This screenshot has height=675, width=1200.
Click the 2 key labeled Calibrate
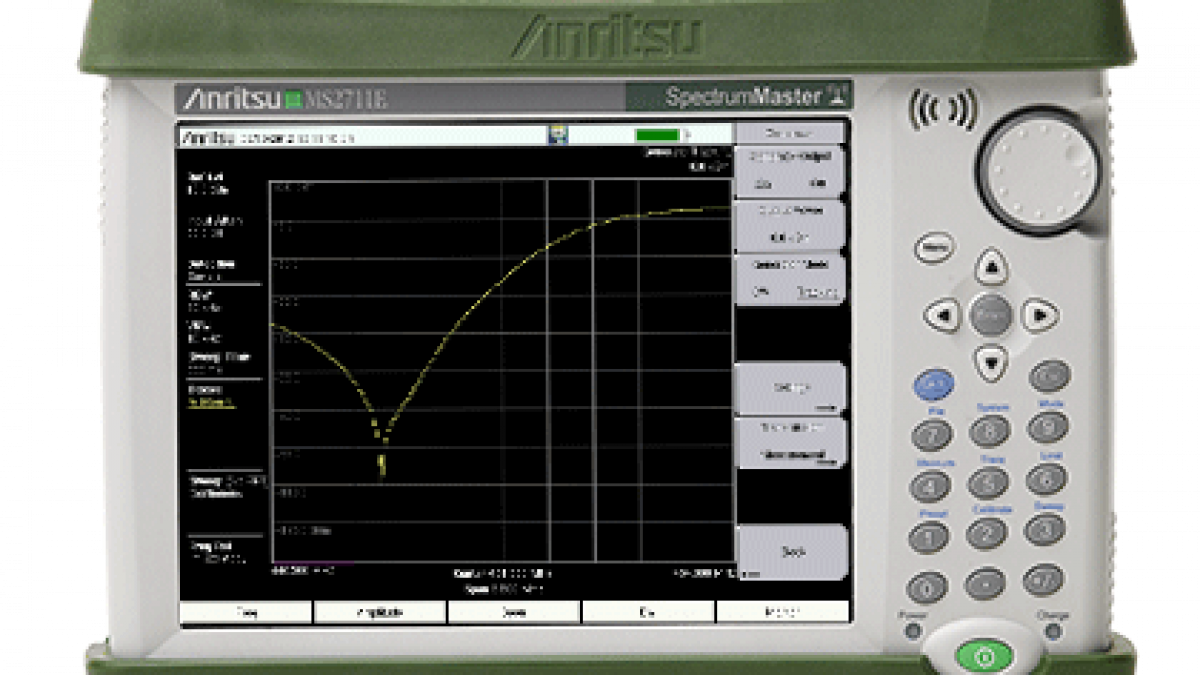pos(987,533)
